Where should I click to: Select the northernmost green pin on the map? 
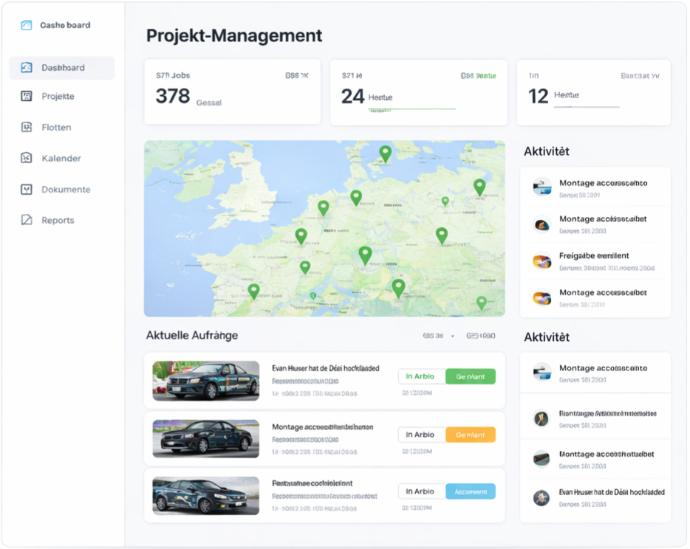[385, 152]
